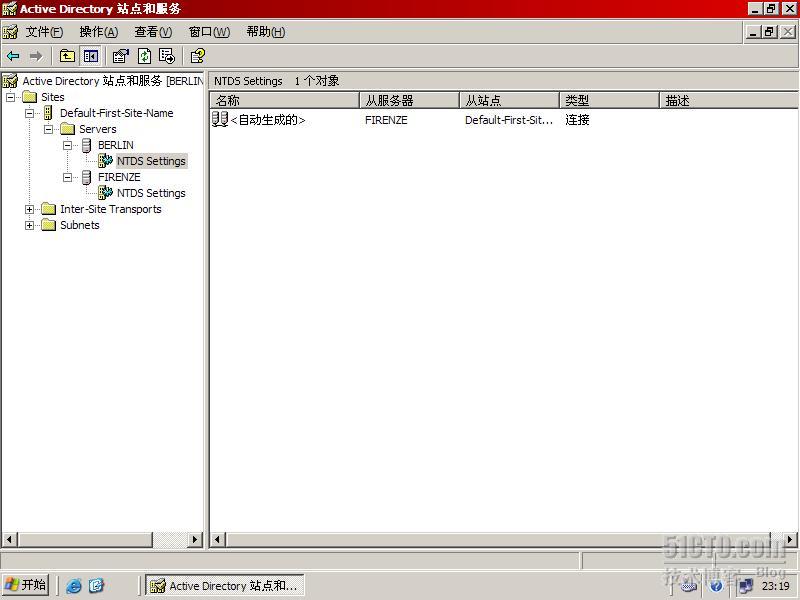Open the 查看(V) menu

153,32
